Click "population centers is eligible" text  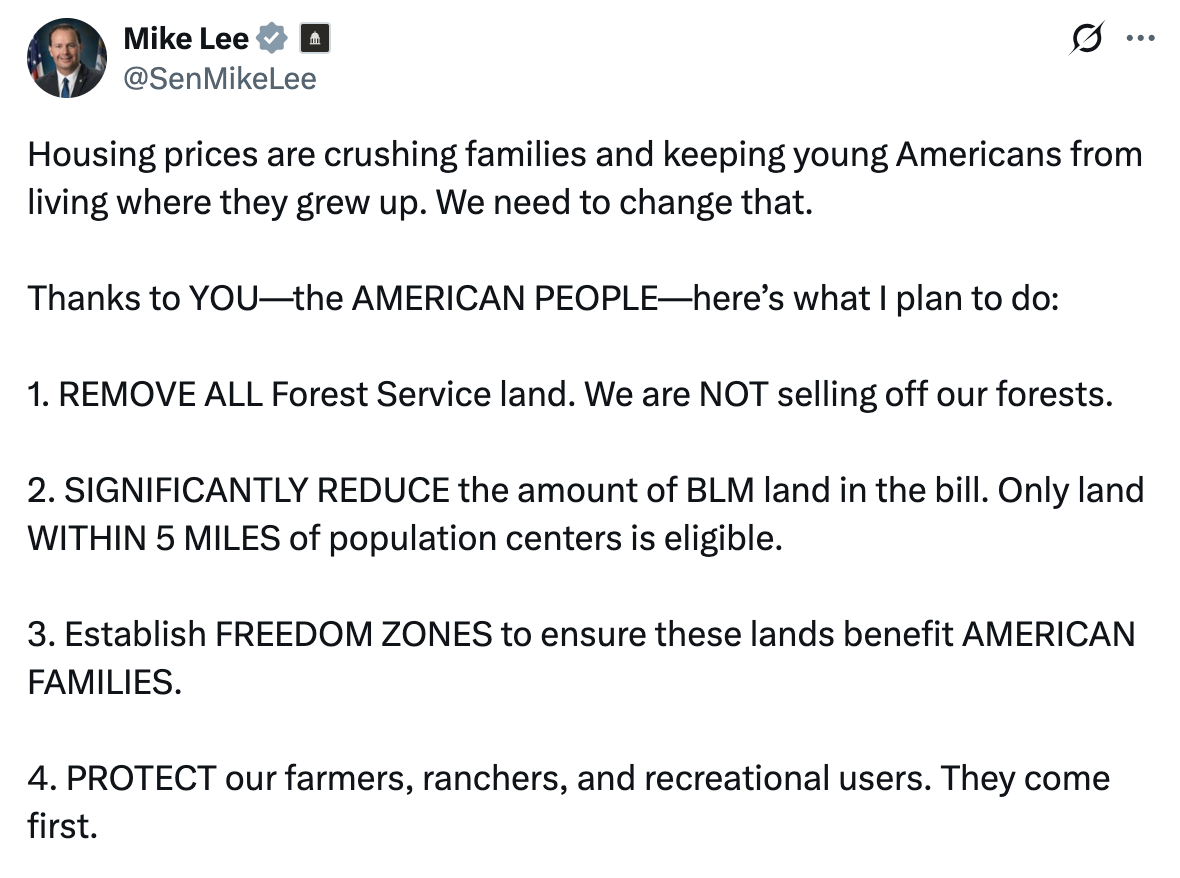click(553, 538)
